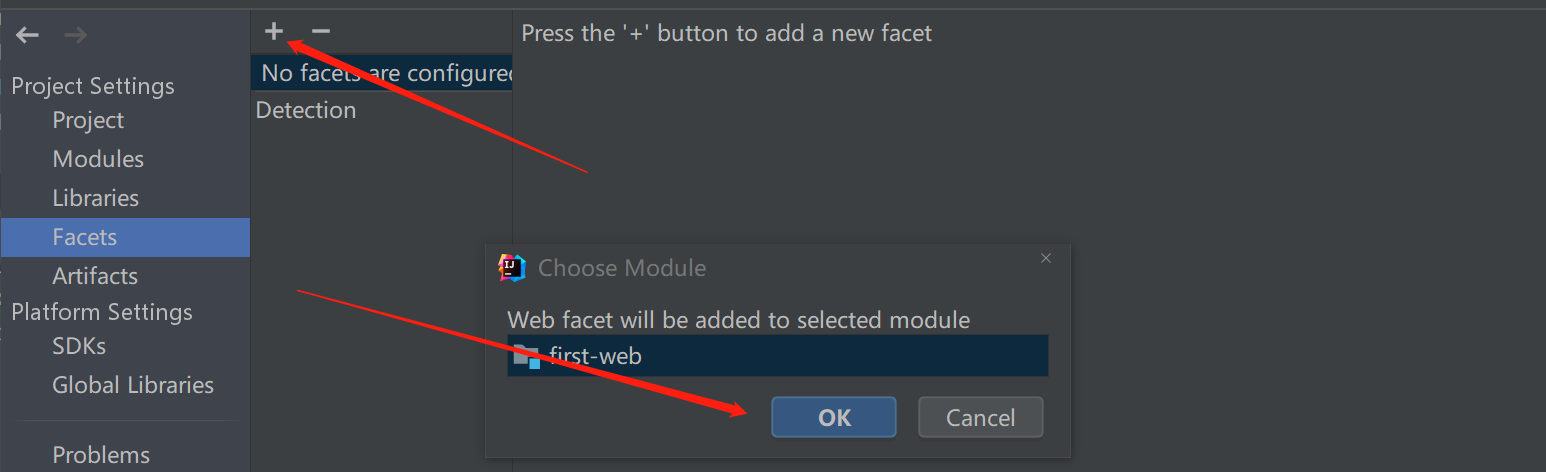Select the first-web module entry
1546x472 pixels.
pos(778,356)
